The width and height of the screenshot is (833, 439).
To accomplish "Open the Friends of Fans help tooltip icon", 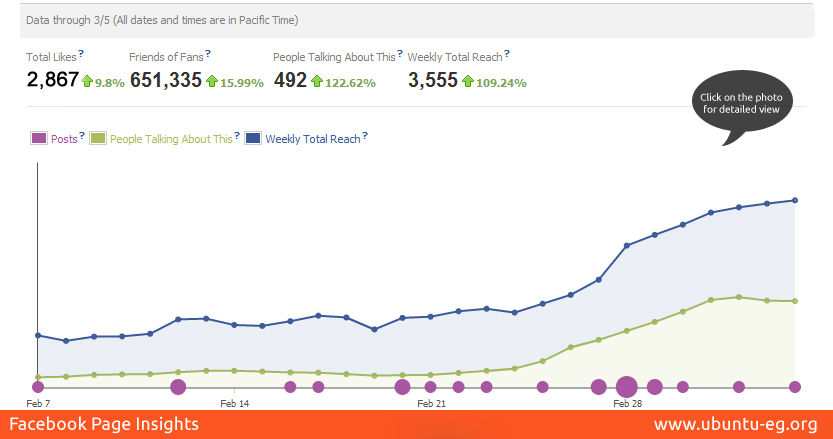I will coord(208,54).
